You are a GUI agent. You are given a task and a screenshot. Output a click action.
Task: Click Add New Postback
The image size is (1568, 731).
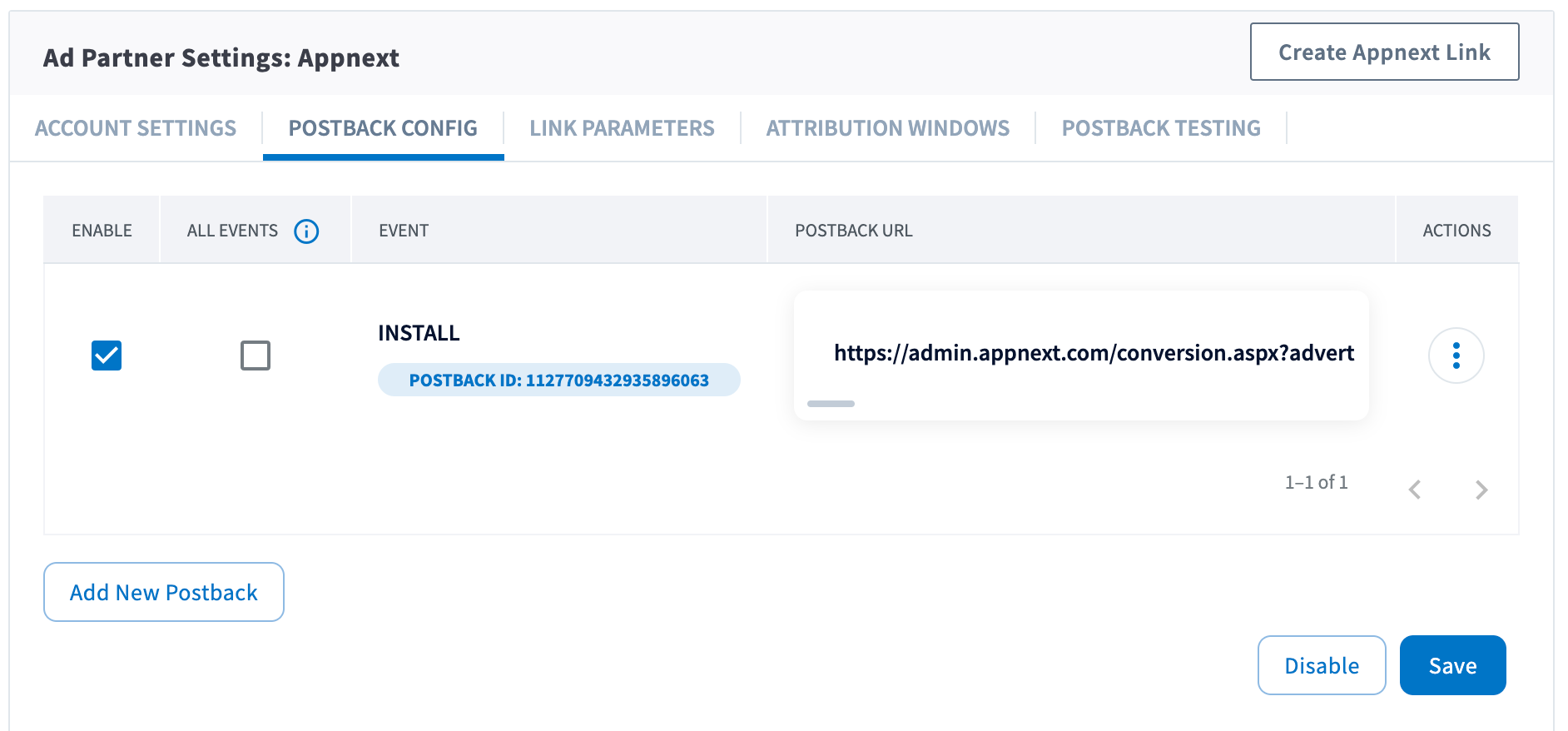[x=164, y=592]
